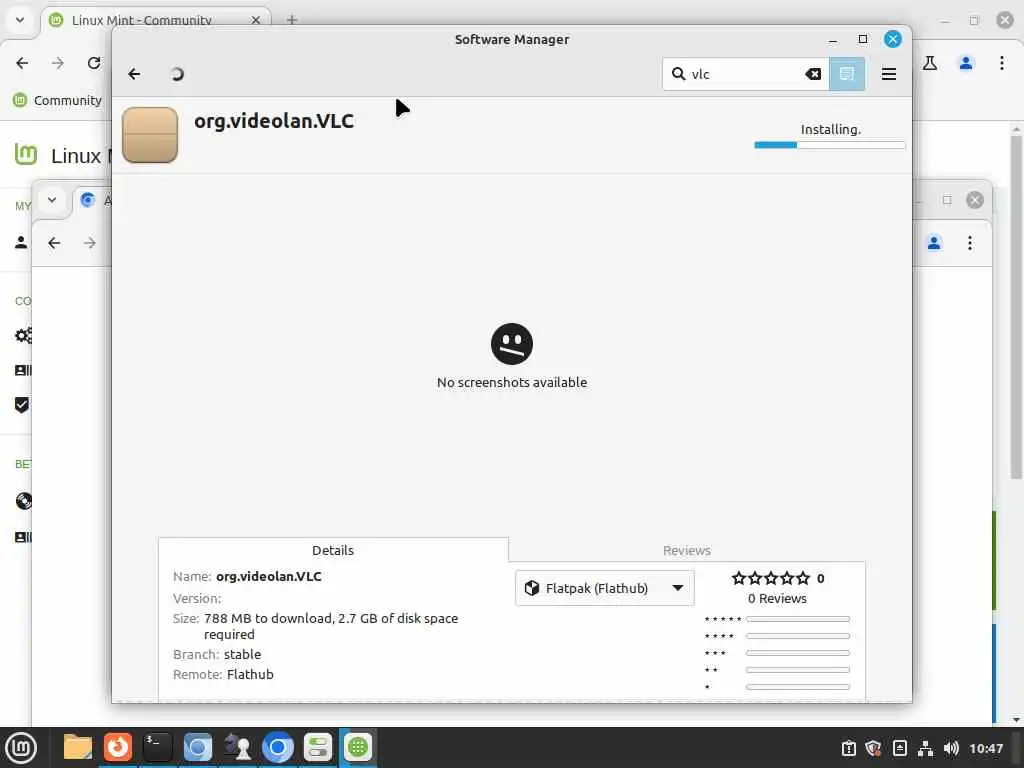Open the Linux Mint start menu
Viewport: 1024px width, 768px height.
[21, 747]
